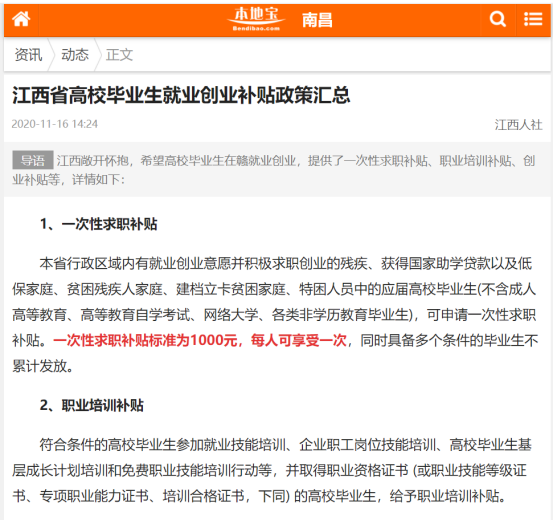554x520 pixels.
Task: Click the paragraph beginning 符合条件的高校毕业生
Action: tap(272, 470)
